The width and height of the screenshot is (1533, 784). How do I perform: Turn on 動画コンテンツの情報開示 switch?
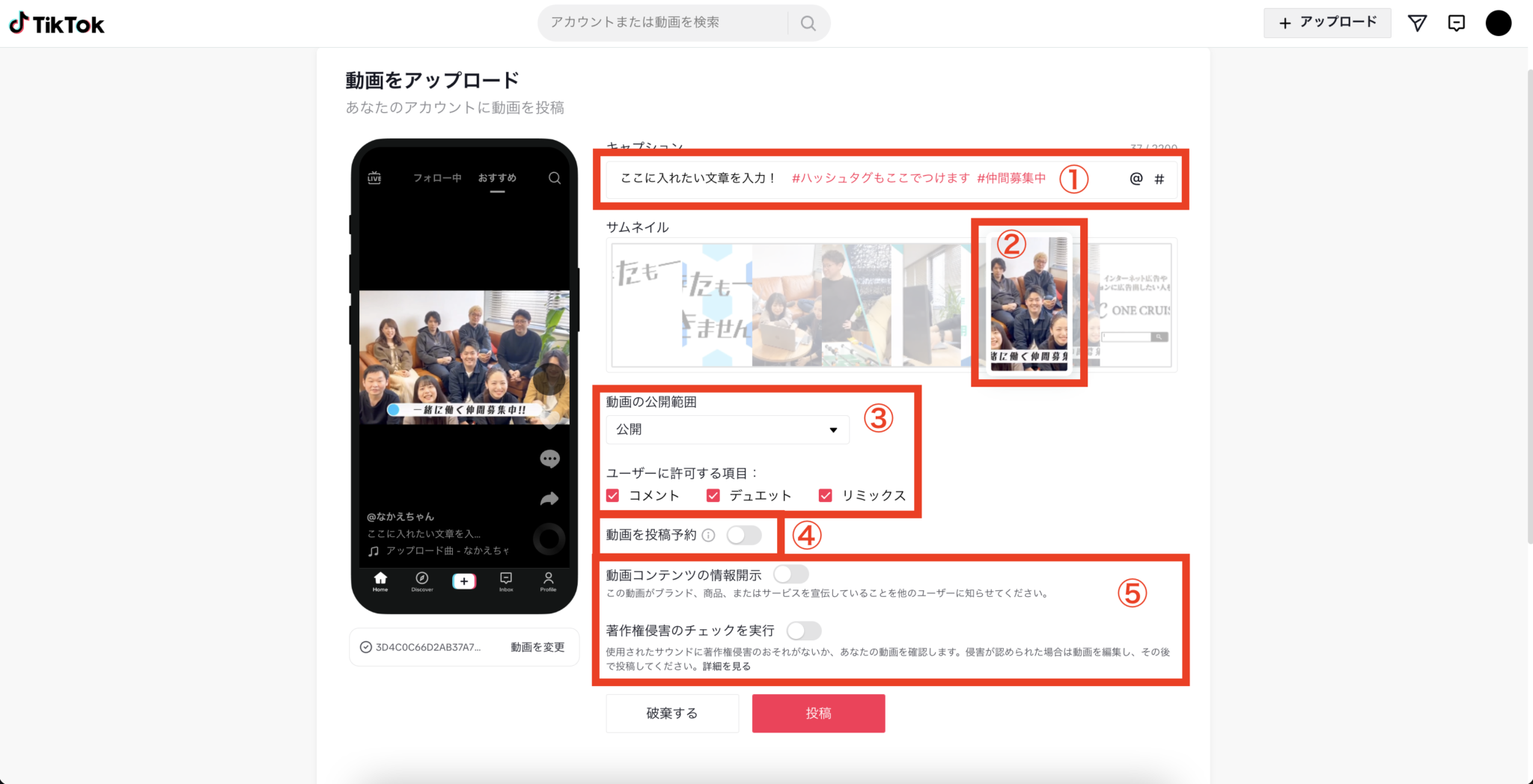pyautogui.click(x=791, y=574)
